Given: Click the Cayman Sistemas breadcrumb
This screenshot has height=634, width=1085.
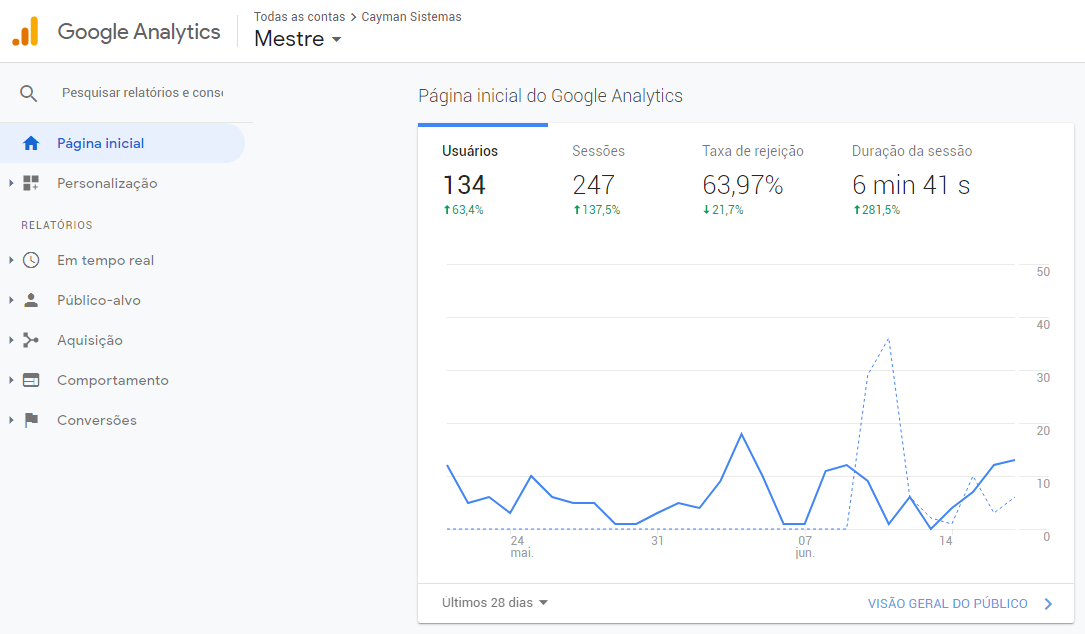Looking at the screenshot, I should [x=411, y=17].
